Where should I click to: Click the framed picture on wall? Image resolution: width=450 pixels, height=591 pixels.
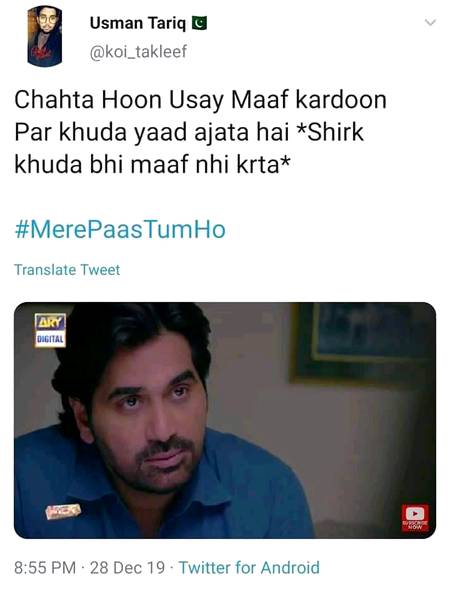[x=363, y=343]
